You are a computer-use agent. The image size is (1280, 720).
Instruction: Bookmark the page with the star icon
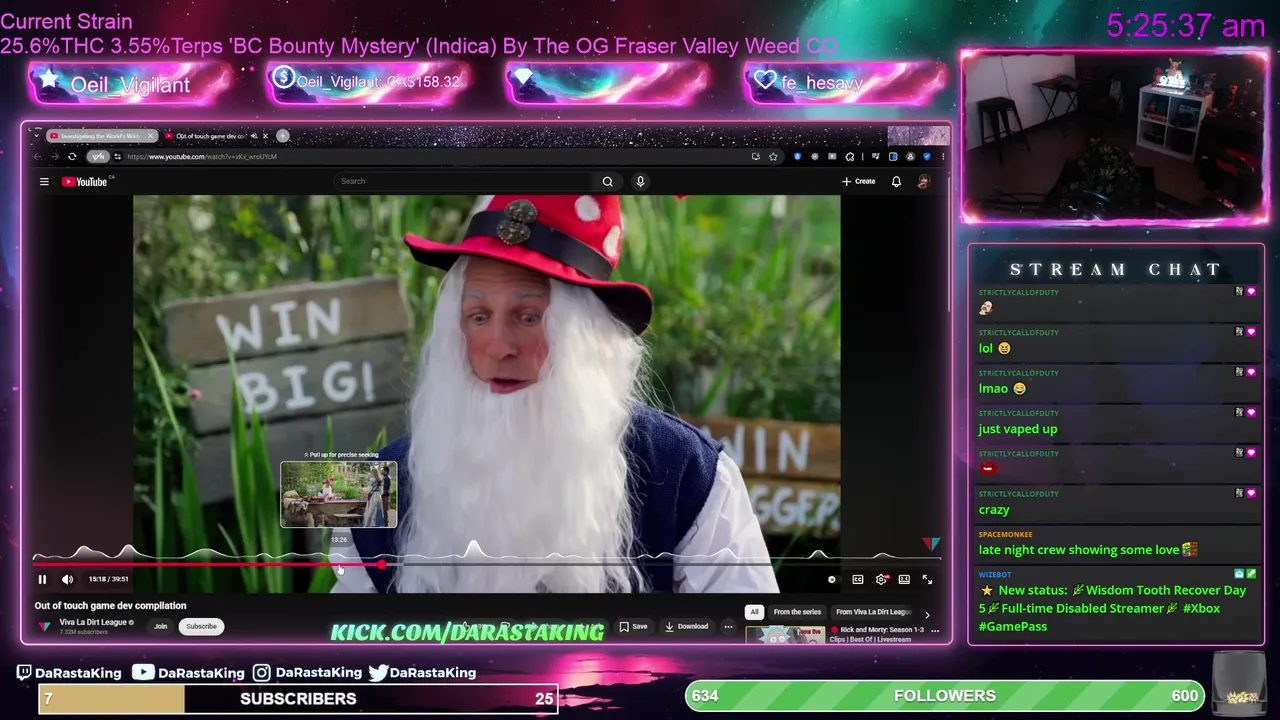click(x=773, y=156)
